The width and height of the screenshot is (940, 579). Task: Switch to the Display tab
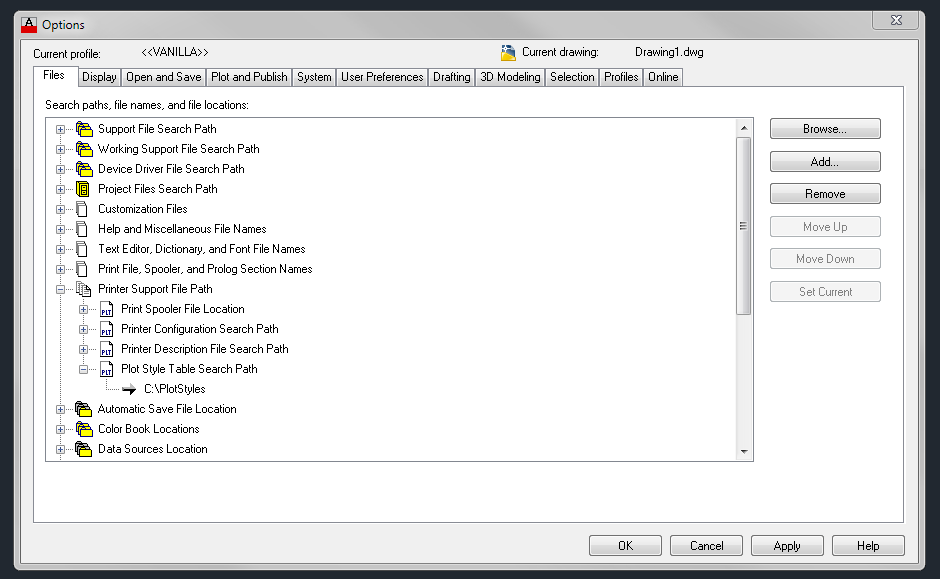[x=99, y=77]
